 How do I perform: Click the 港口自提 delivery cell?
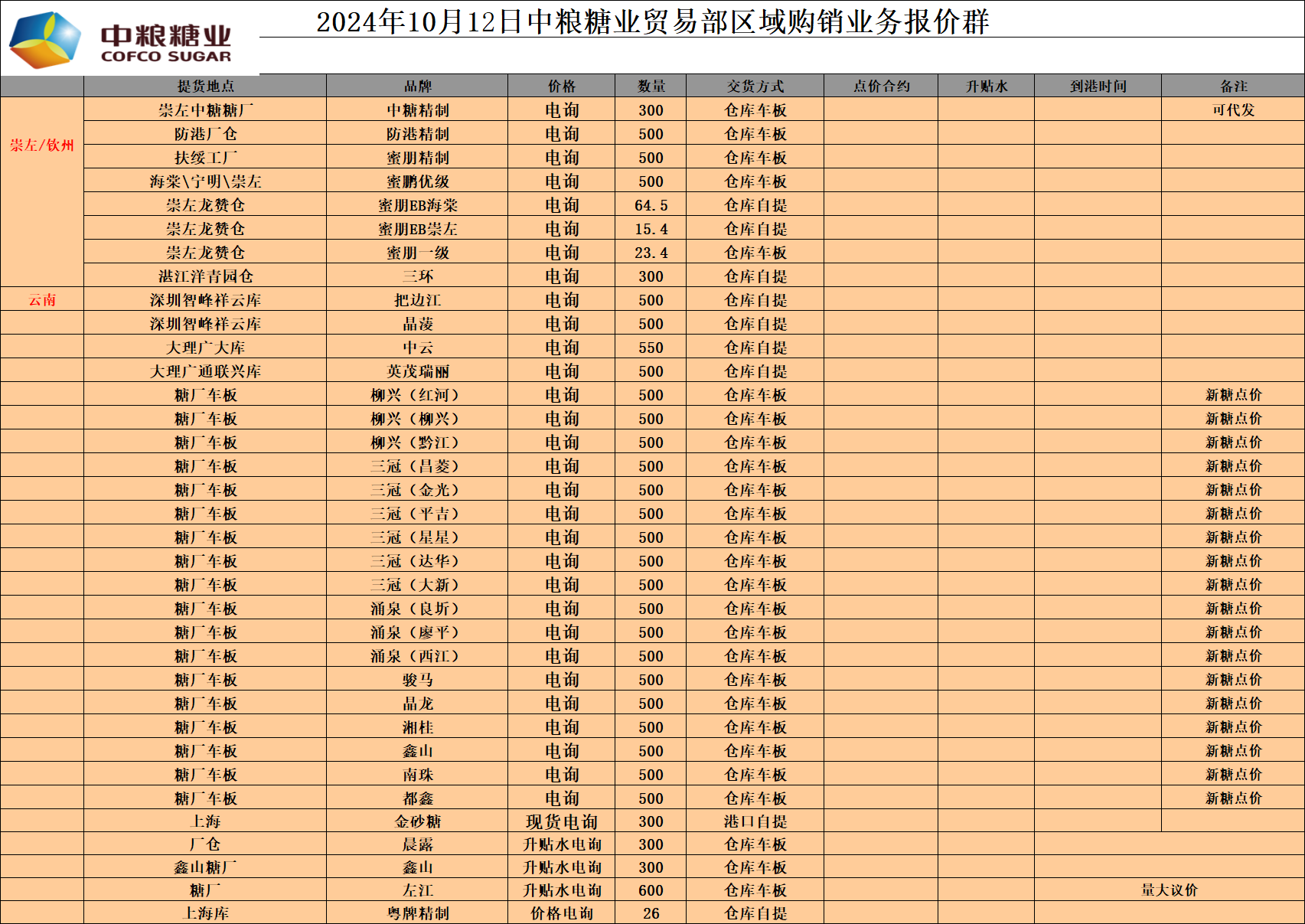755,821
